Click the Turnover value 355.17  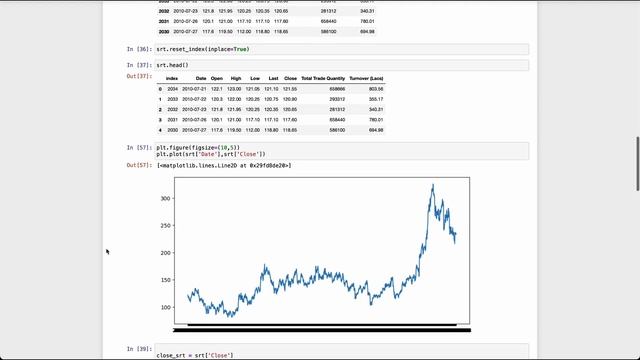[x=376, y=99]
